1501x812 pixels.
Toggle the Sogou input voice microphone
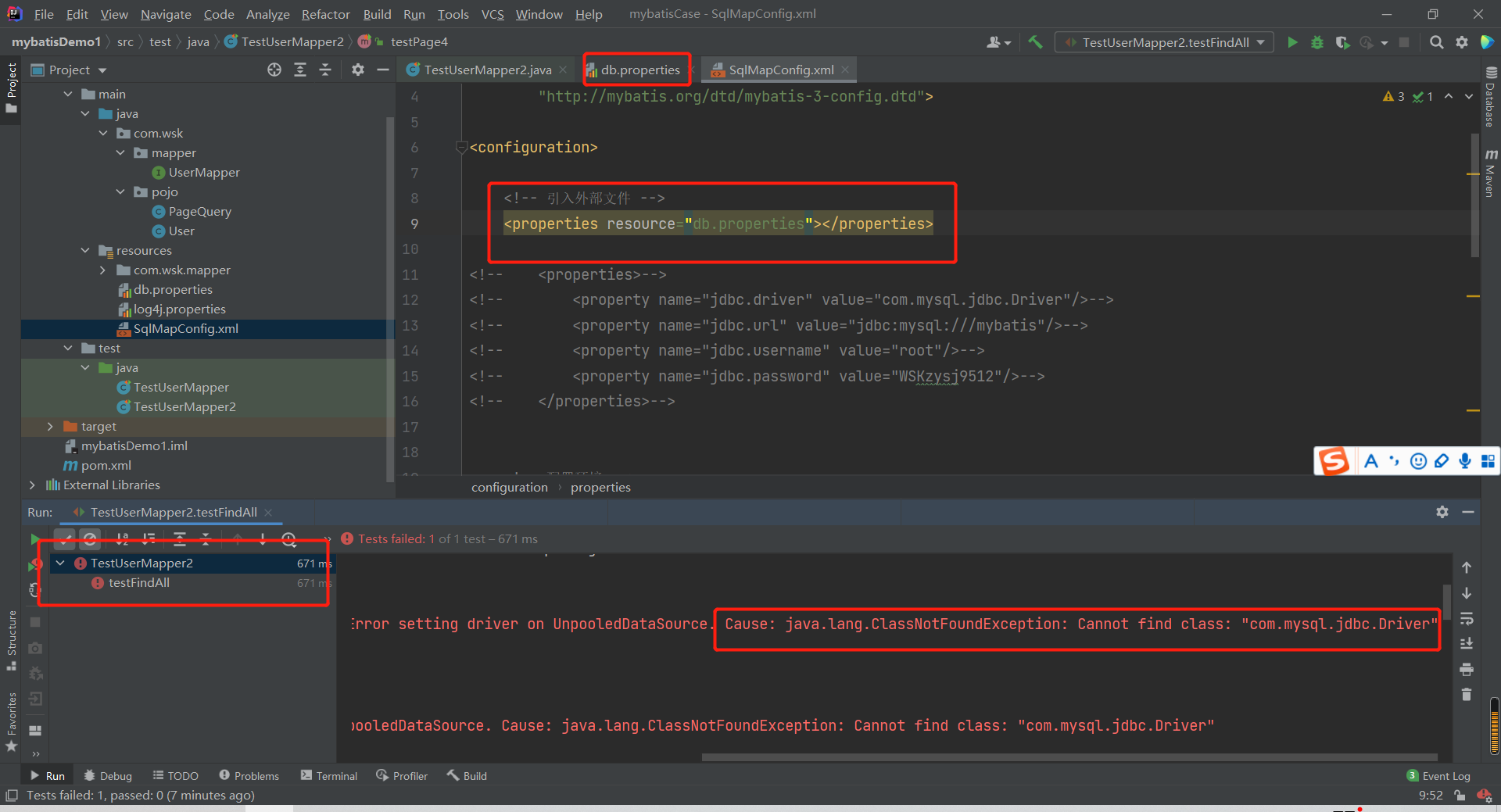pos(1465,461)
